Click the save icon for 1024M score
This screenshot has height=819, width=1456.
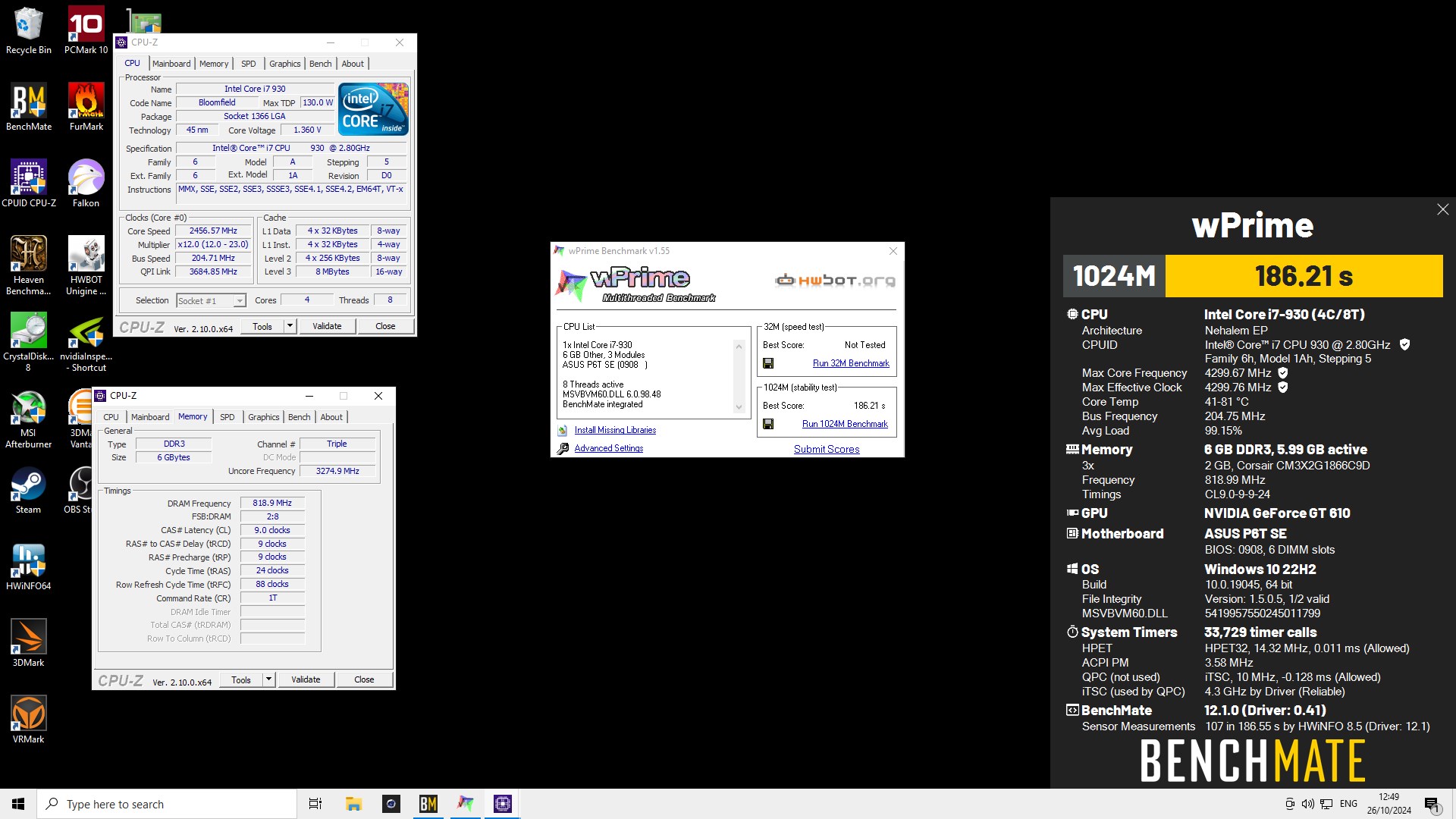pyautogui.click(x=768, y=424)
